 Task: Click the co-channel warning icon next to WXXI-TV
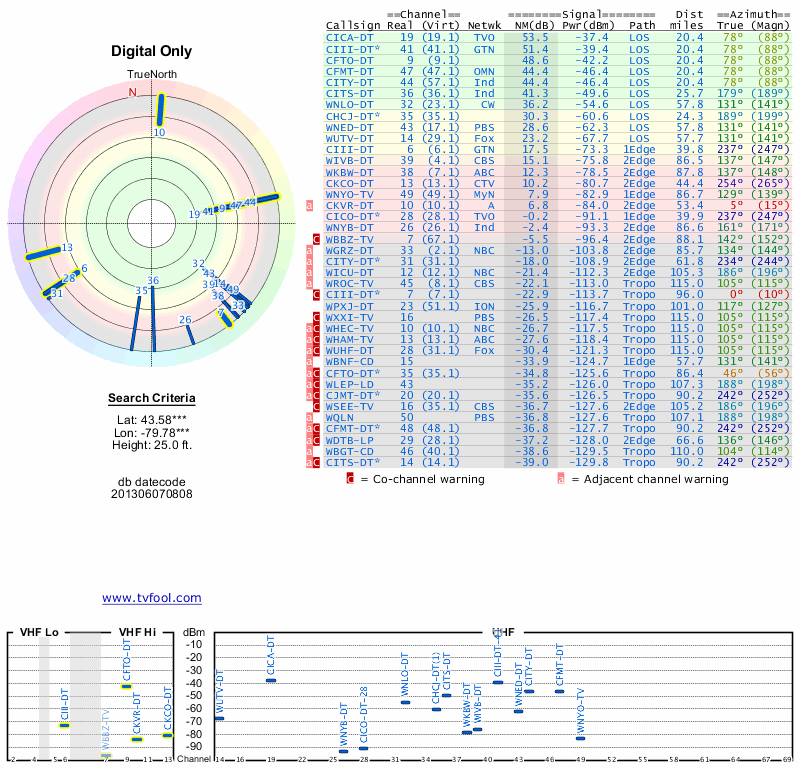316,317
